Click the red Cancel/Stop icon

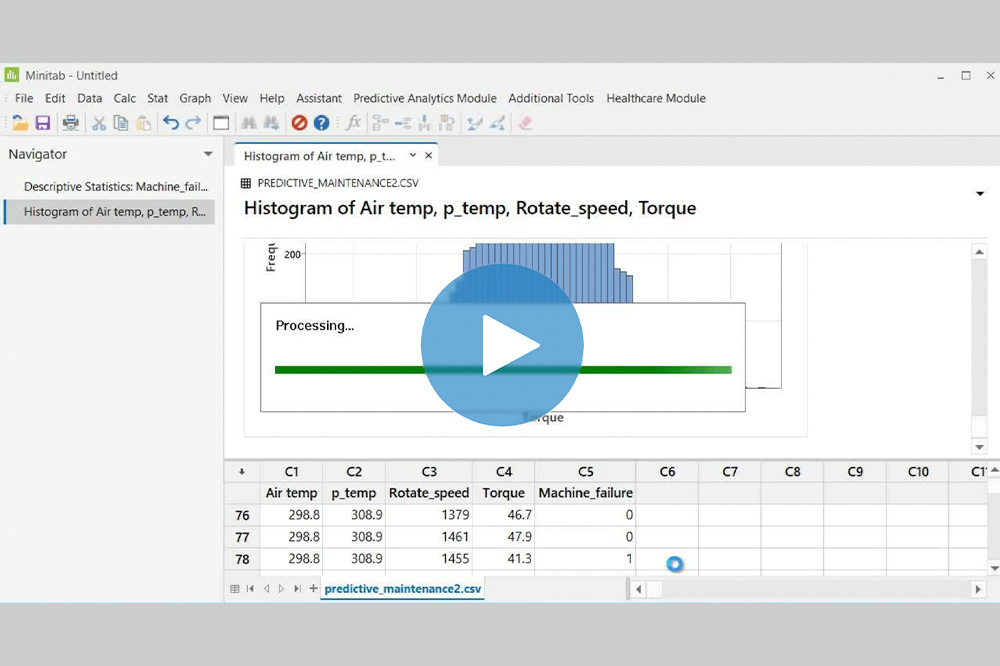click(x=298, y=122)
